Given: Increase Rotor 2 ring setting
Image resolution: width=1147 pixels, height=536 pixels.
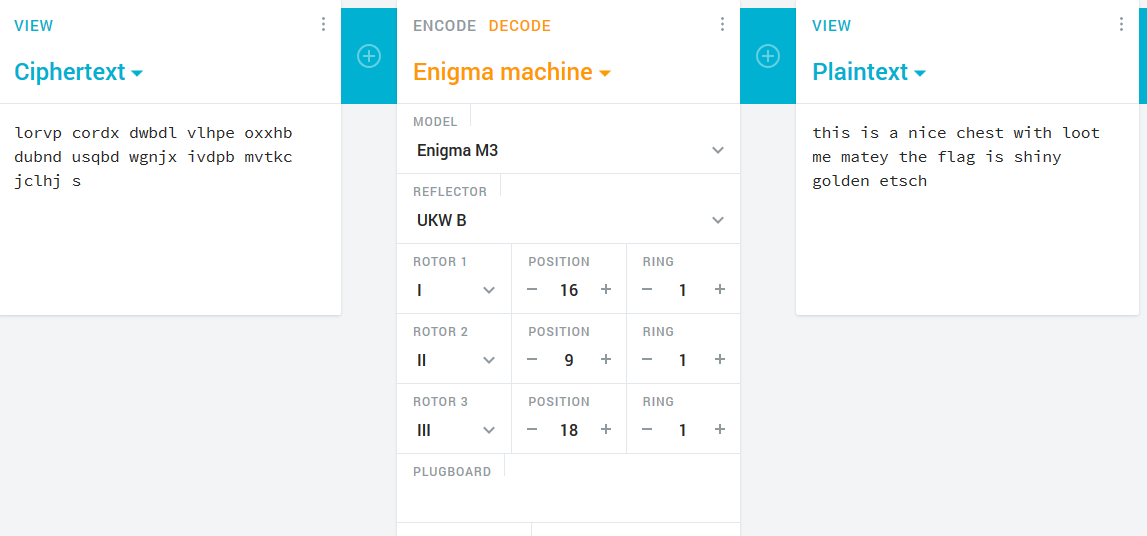Looking at the screenshot, I should (720, 360).
